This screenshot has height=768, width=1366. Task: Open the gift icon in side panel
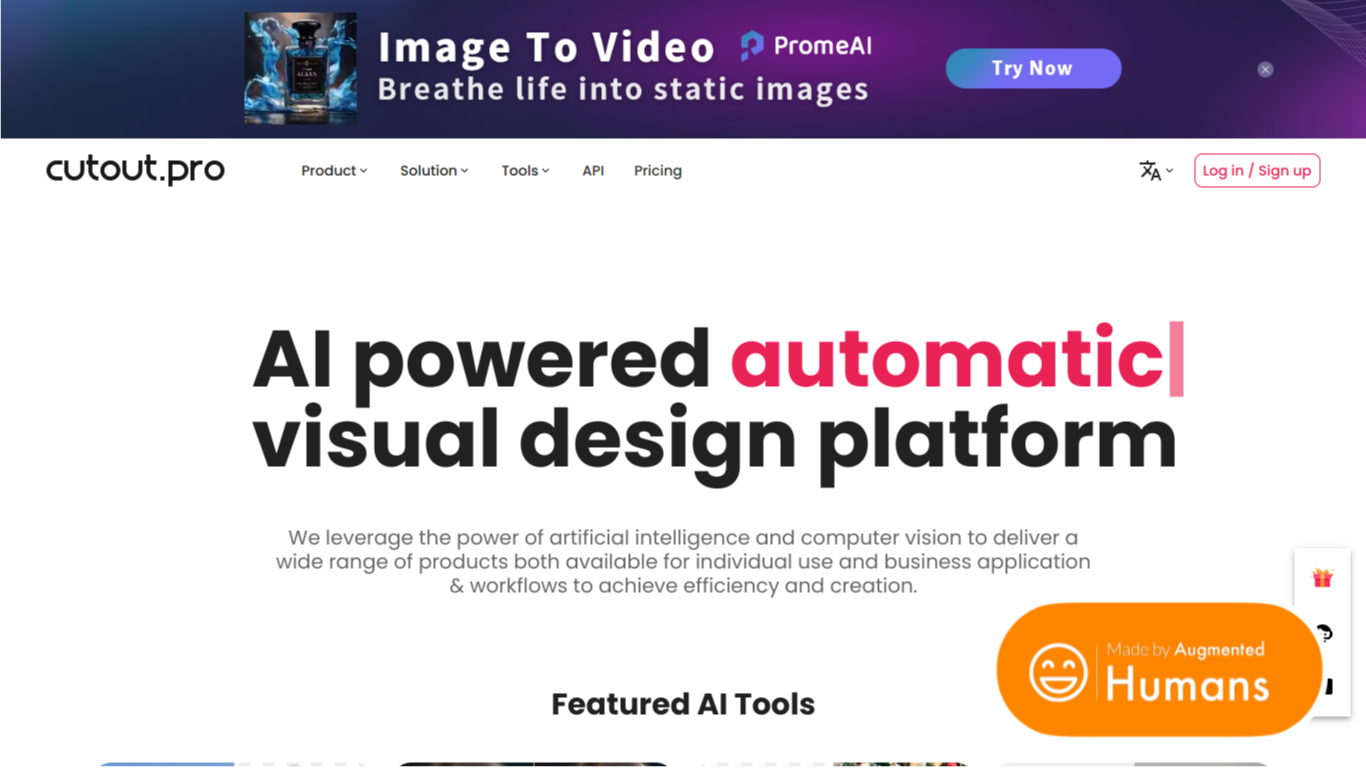pyautogui.click(x=1322, y=578)
